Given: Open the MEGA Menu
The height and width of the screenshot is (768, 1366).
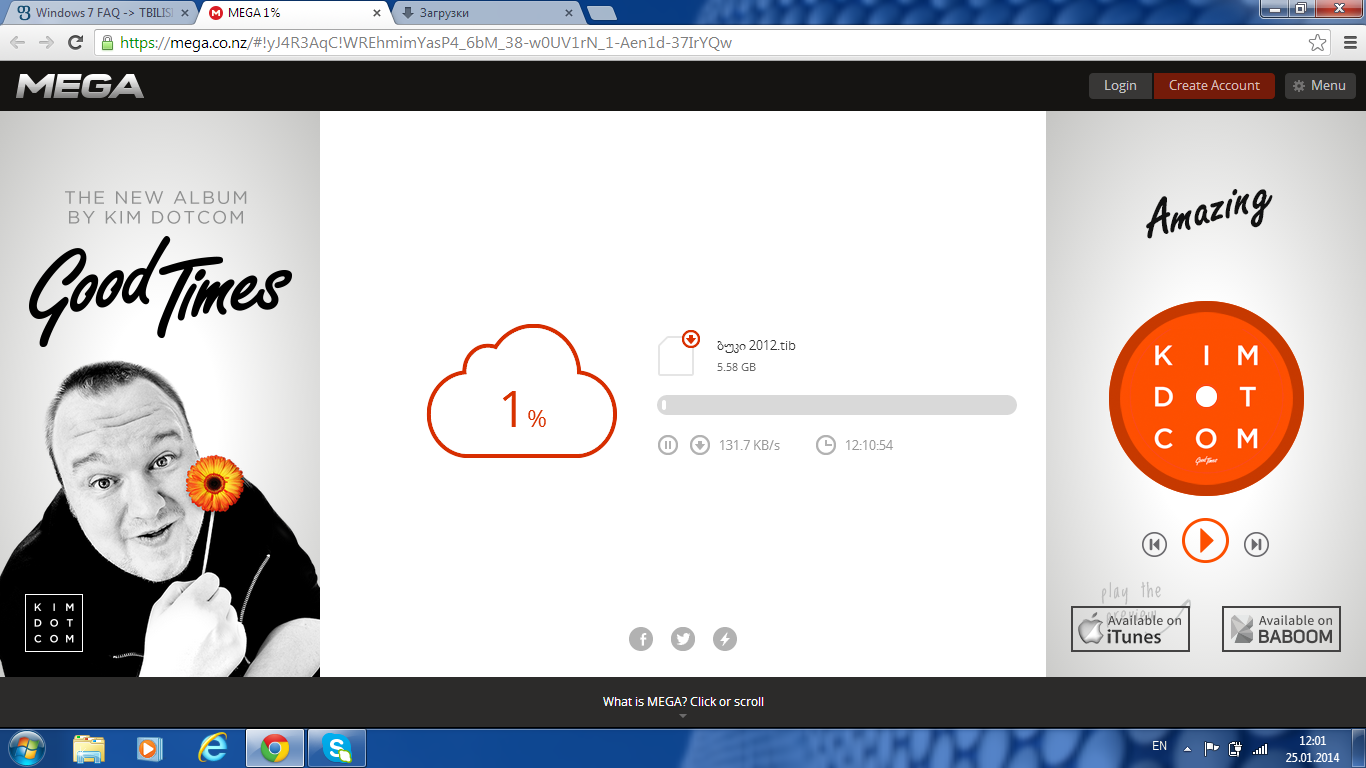Looking at the screenshot, I should pyautogui.click(x=1320, y=86).
